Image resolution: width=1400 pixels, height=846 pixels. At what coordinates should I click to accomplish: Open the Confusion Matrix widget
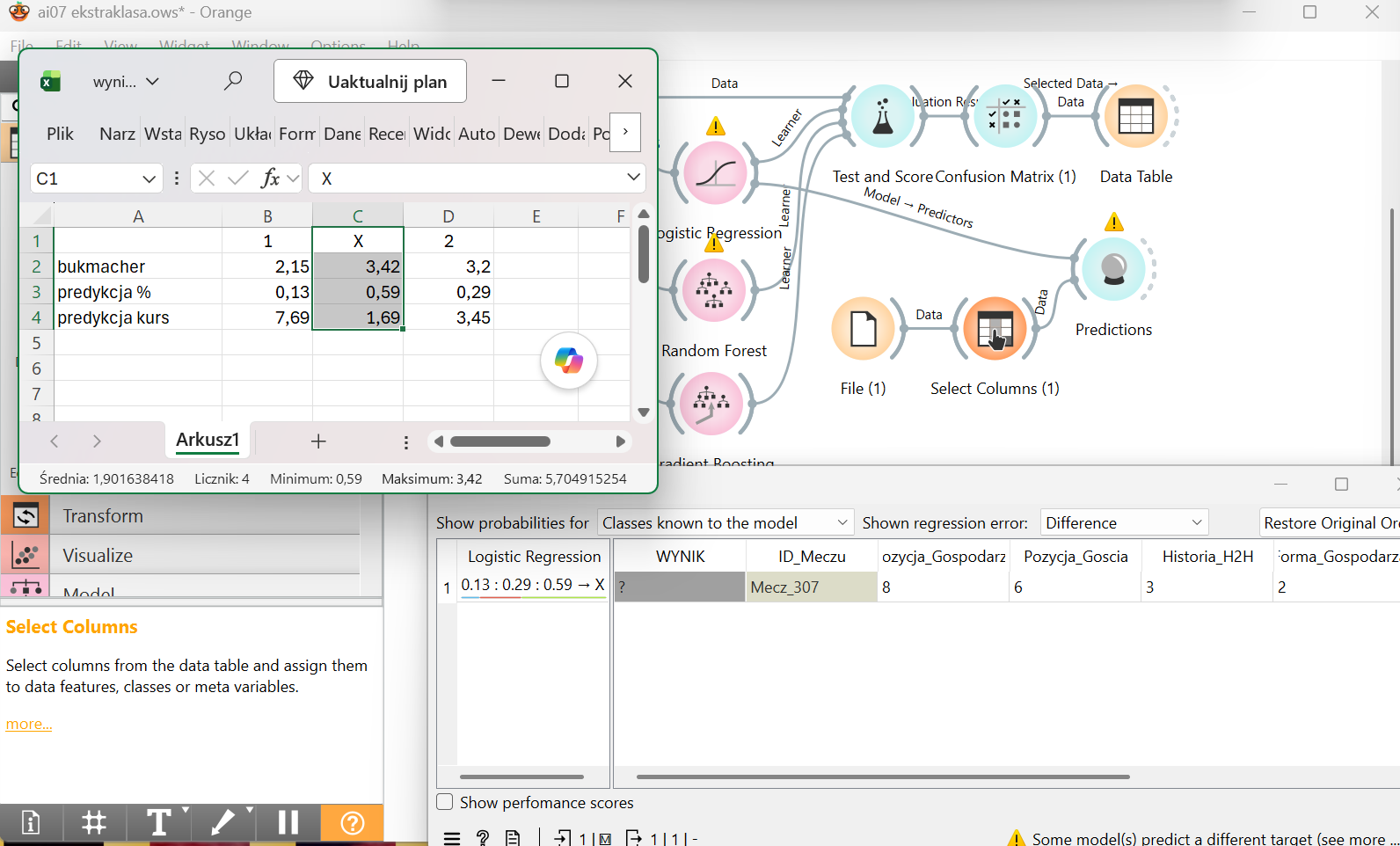1003,117
